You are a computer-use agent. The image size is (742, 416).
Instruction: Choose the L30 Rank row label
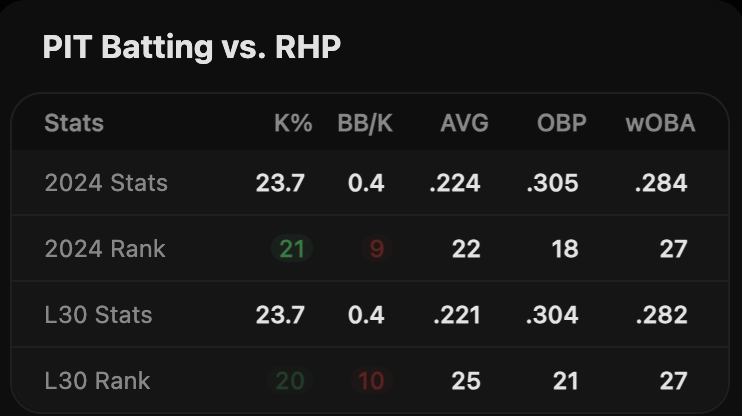click(97, 381)
